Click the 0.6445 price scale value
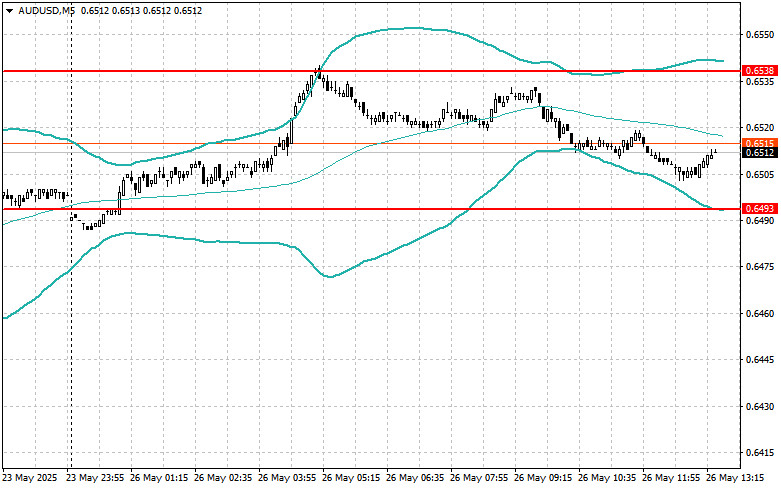The height and width of the screenshot is (489, 781). pos(760,360)
